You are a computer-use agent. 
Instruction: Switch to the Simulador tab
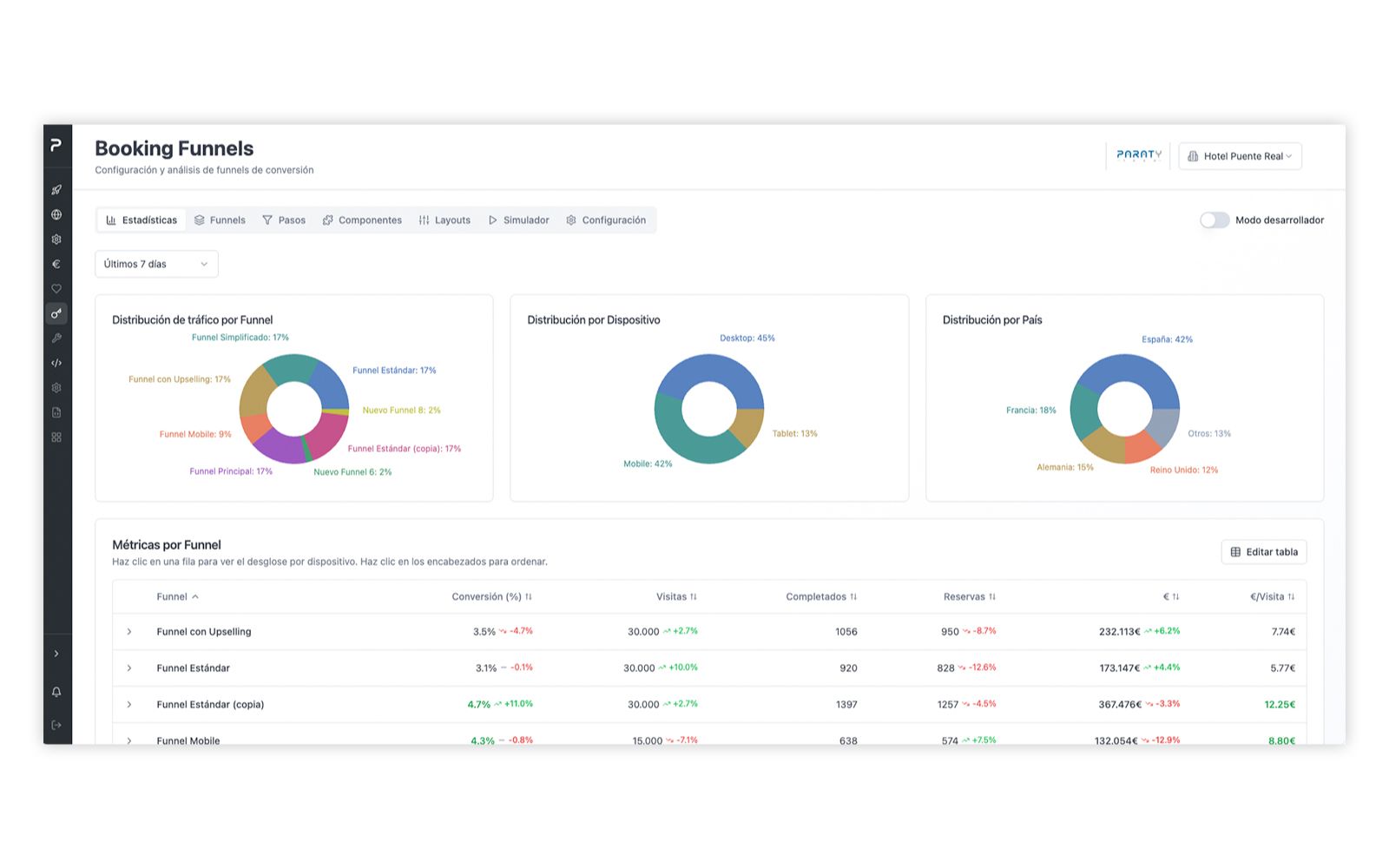(x=518, y=220)
